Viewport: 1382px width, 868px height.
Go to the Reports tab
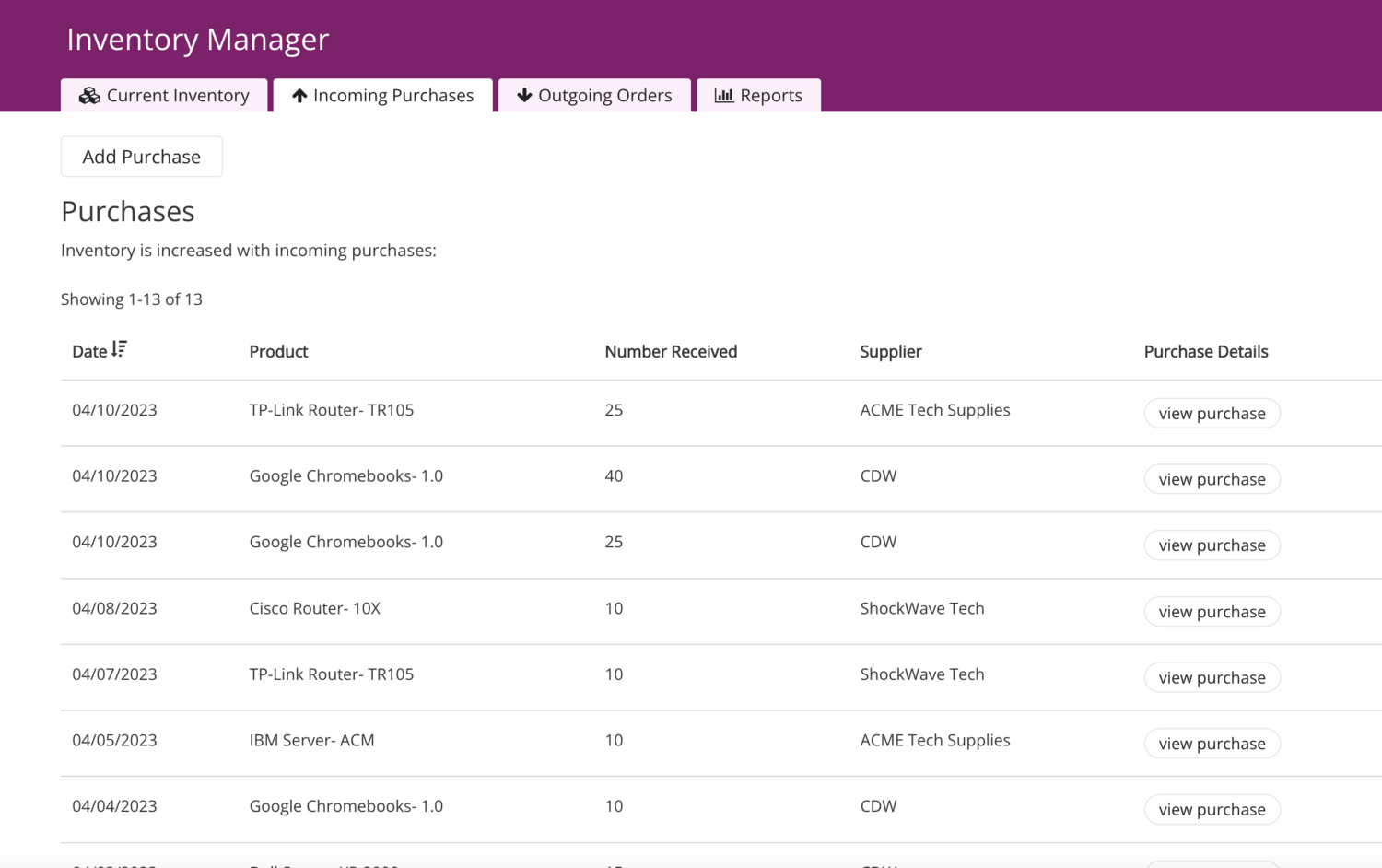point(770,96)
